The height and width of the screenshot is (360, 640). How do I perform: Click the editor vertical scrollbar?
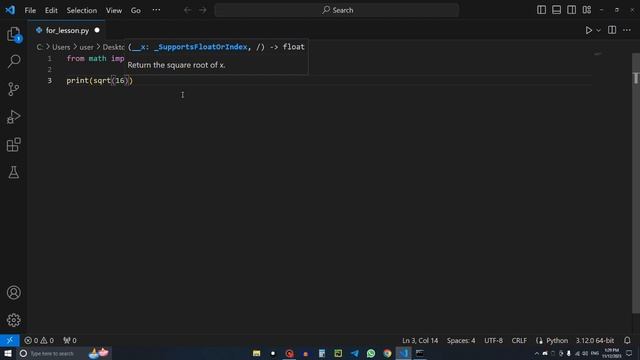[x=636, y=184]
